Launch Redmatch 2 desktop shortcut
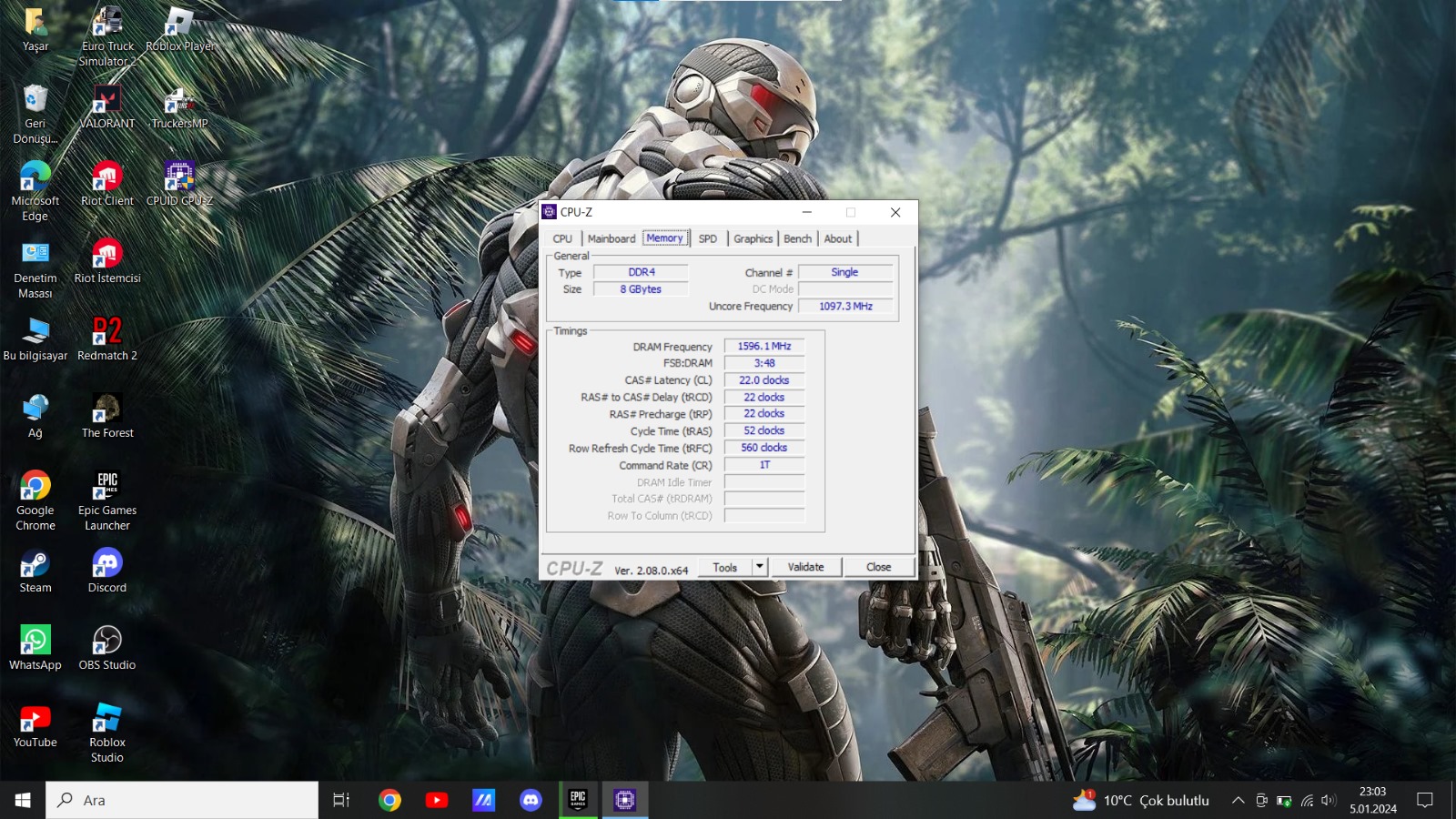Image resolution: width=1456 pixels, height=819 pixels. point(107,339)
